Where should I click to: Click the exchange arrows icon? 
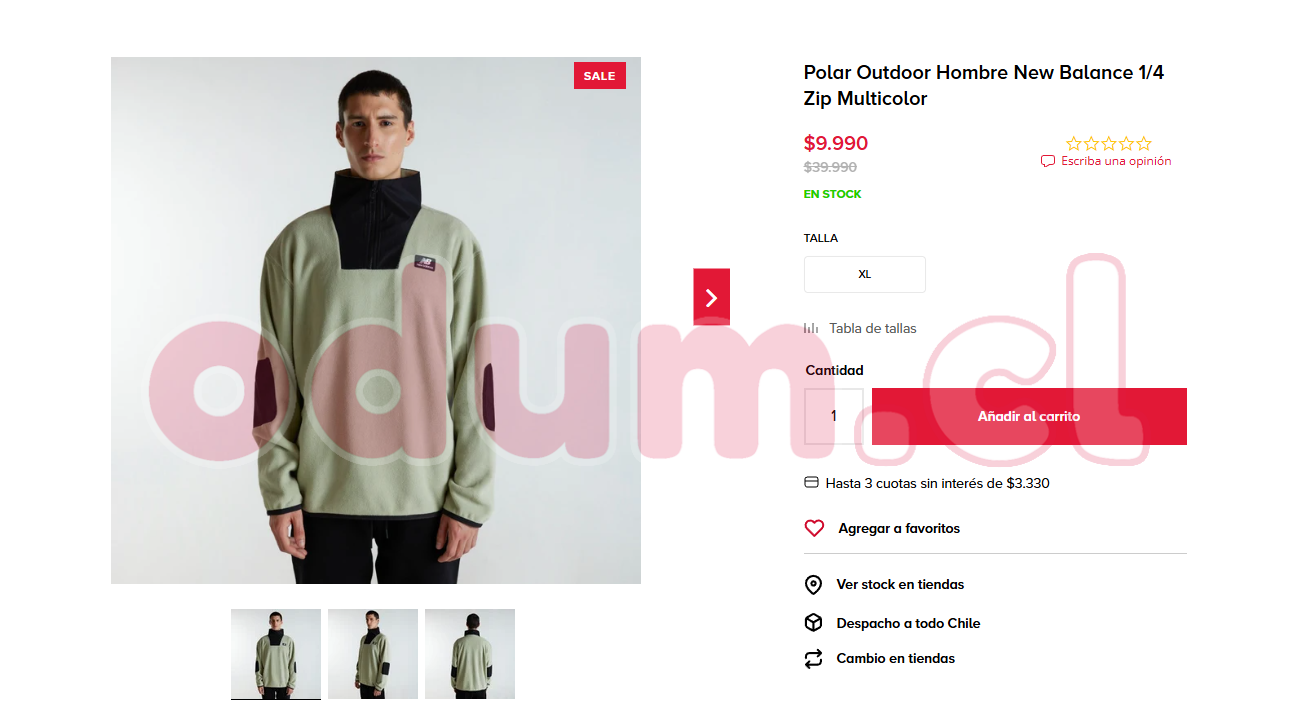click(813, 659)
